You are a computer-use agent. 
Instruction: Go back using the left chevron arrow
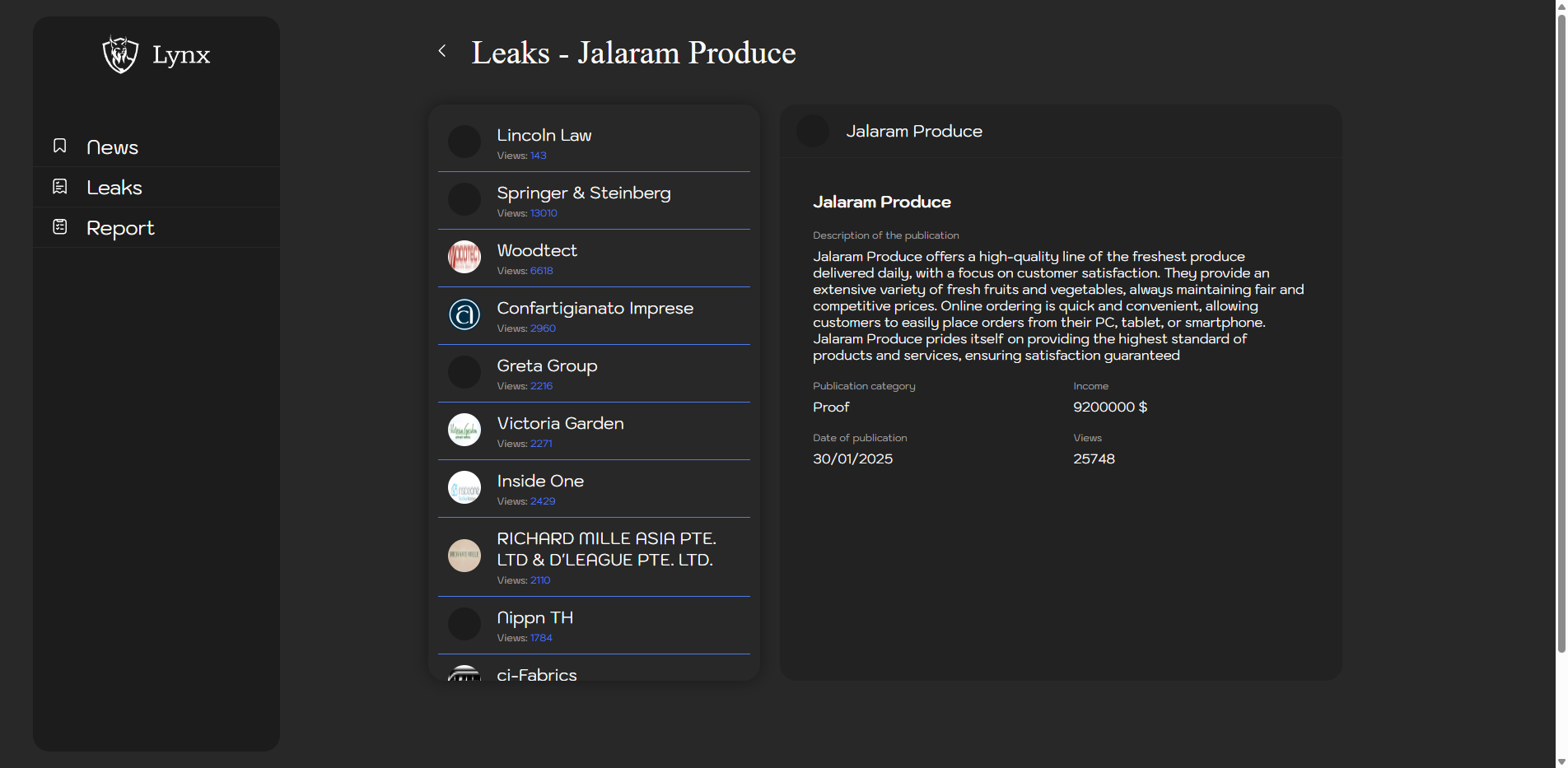(x=442, y=51)
